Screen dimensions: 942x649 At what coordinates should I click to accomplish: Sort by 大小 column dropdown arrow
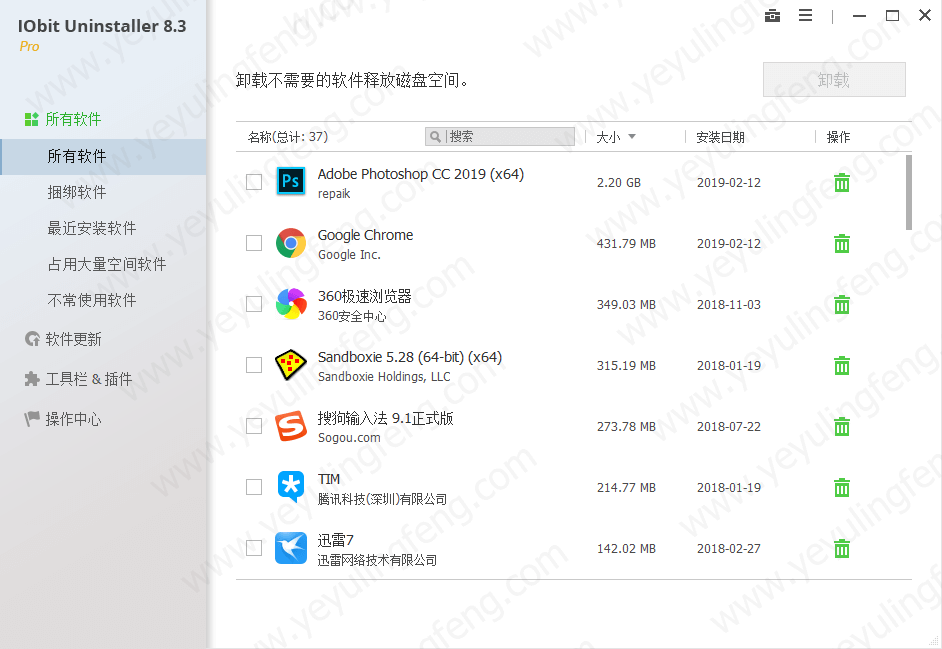click(x=632, y=137)
